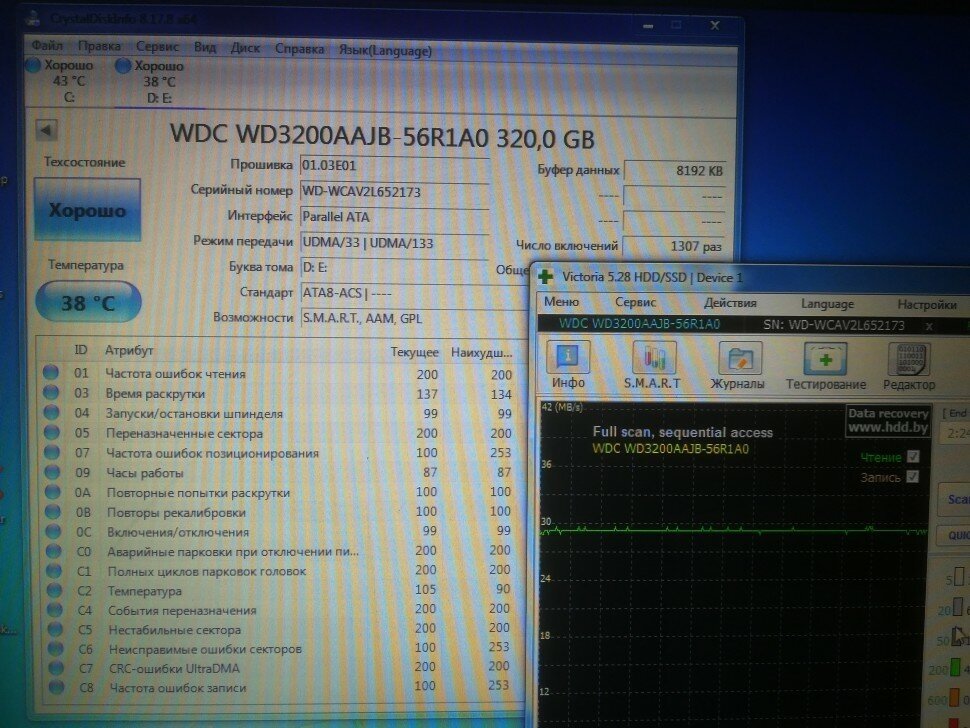Close the WDC device tab in Victoria
This screenshot has width=970, height=728.
(x=929, y=325)
